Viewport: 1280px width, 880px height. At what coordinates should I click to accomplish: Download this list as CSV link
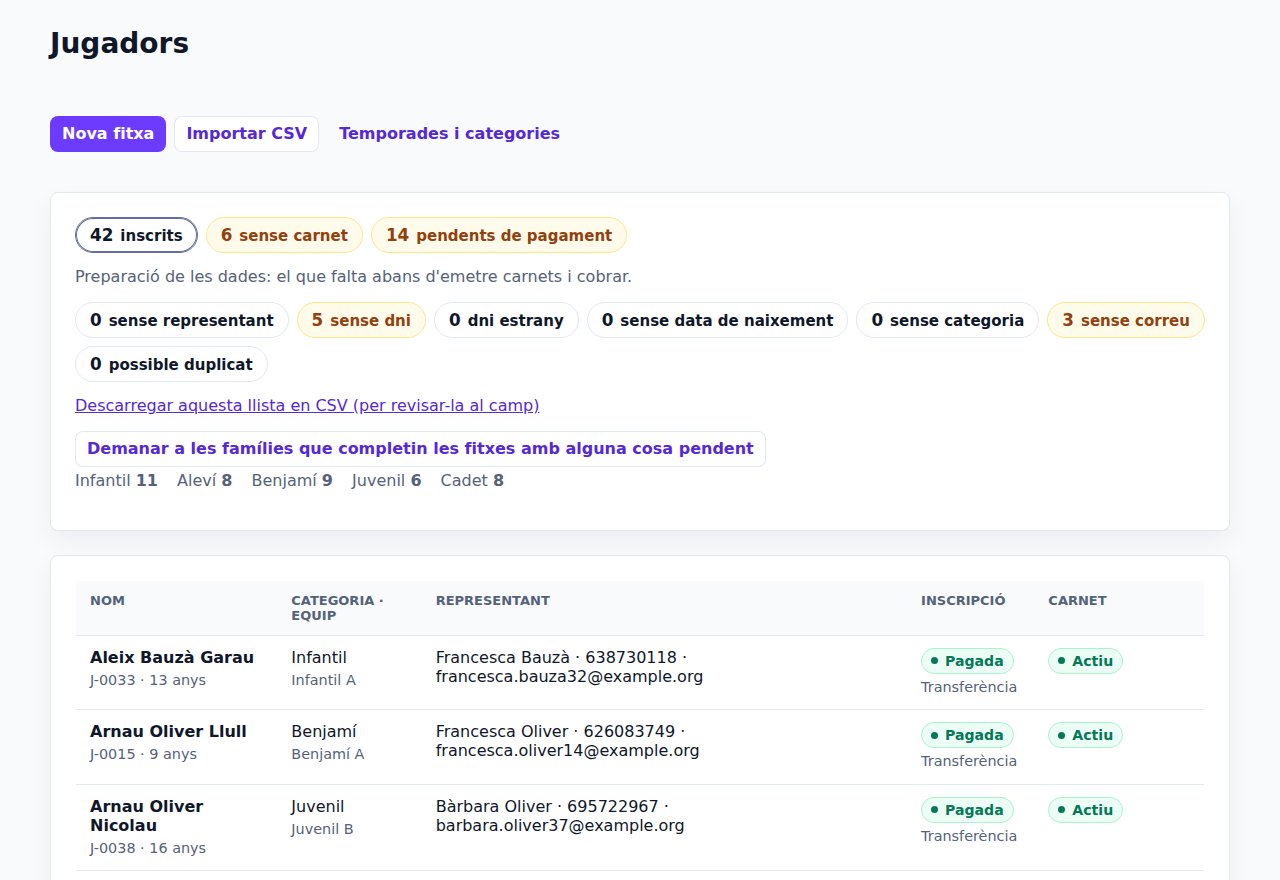[307, 405]
